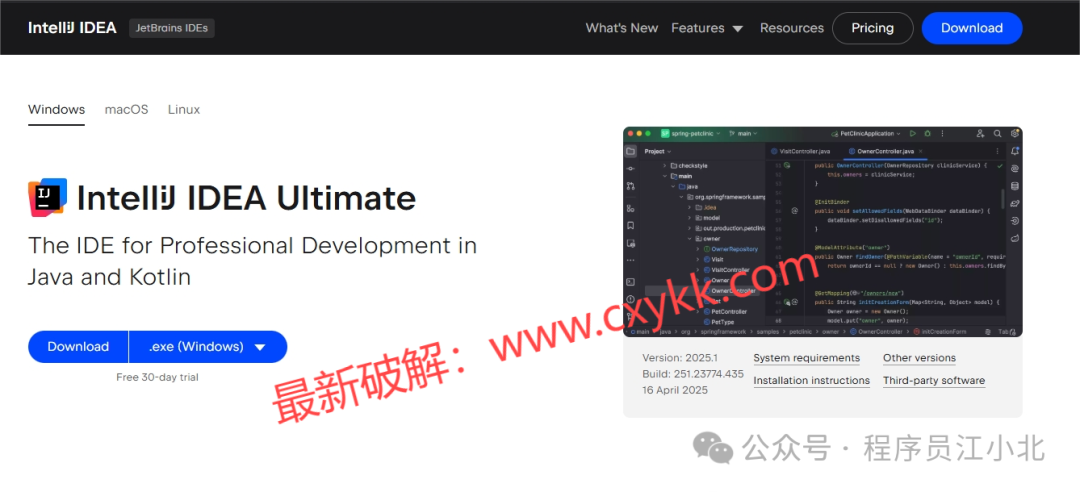Click the Code With Me icon in IDE preview
The width and height of the screenshot is (1080, 492).
click(980, 133)
